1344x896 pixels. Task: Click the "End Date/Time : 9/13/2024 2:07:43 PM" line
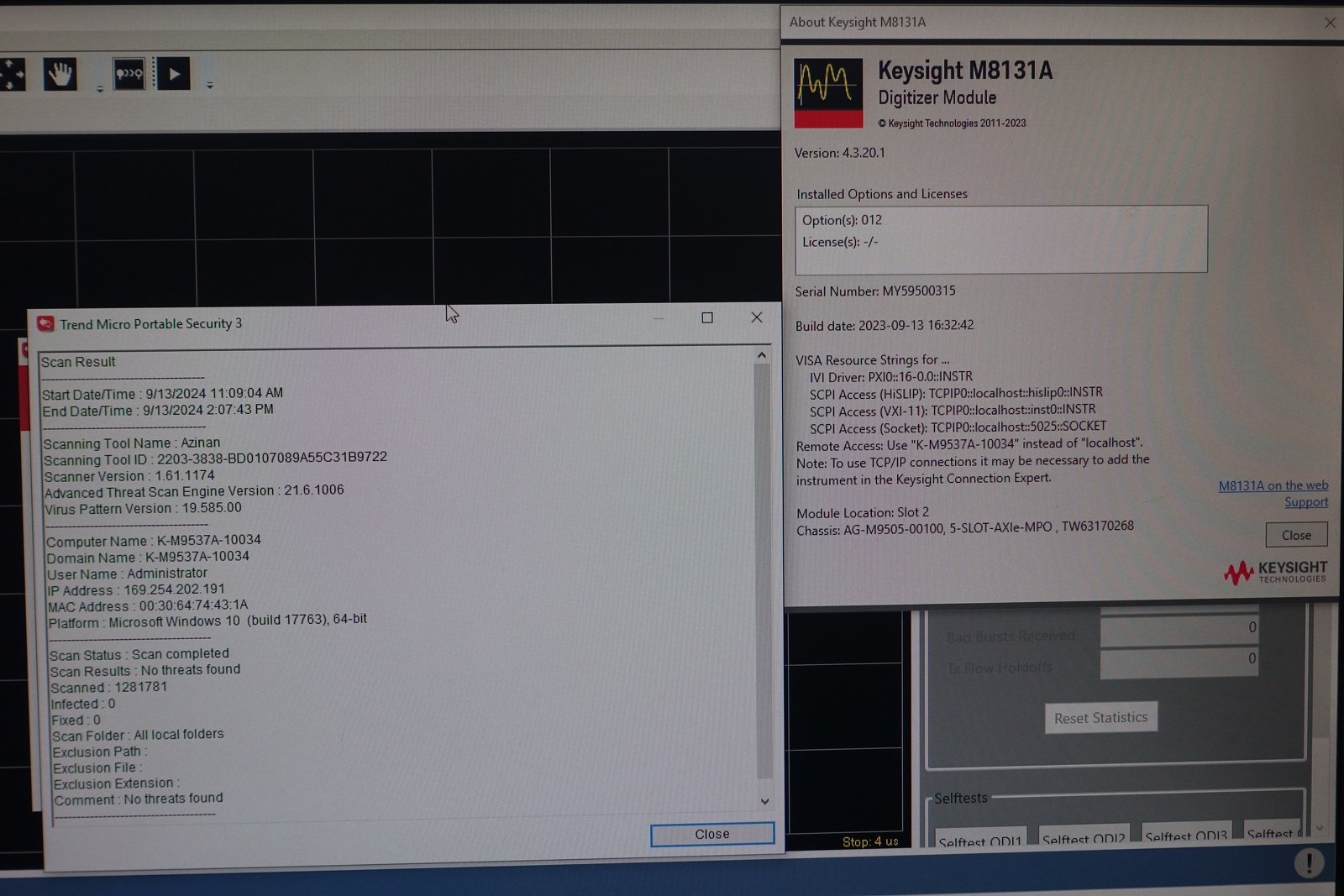158,411
